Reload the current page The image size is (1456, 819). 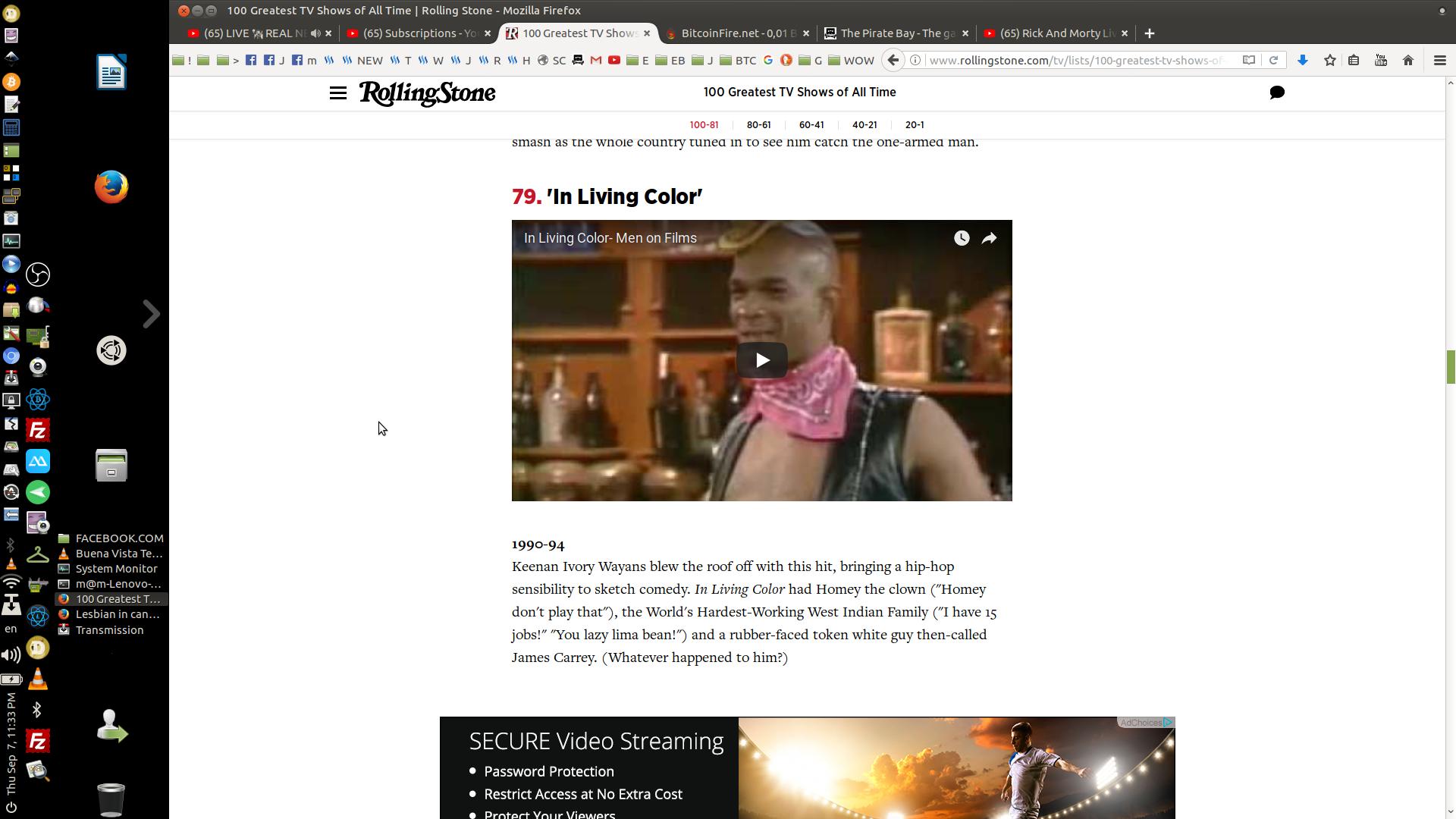click(x=1274, y=61)
